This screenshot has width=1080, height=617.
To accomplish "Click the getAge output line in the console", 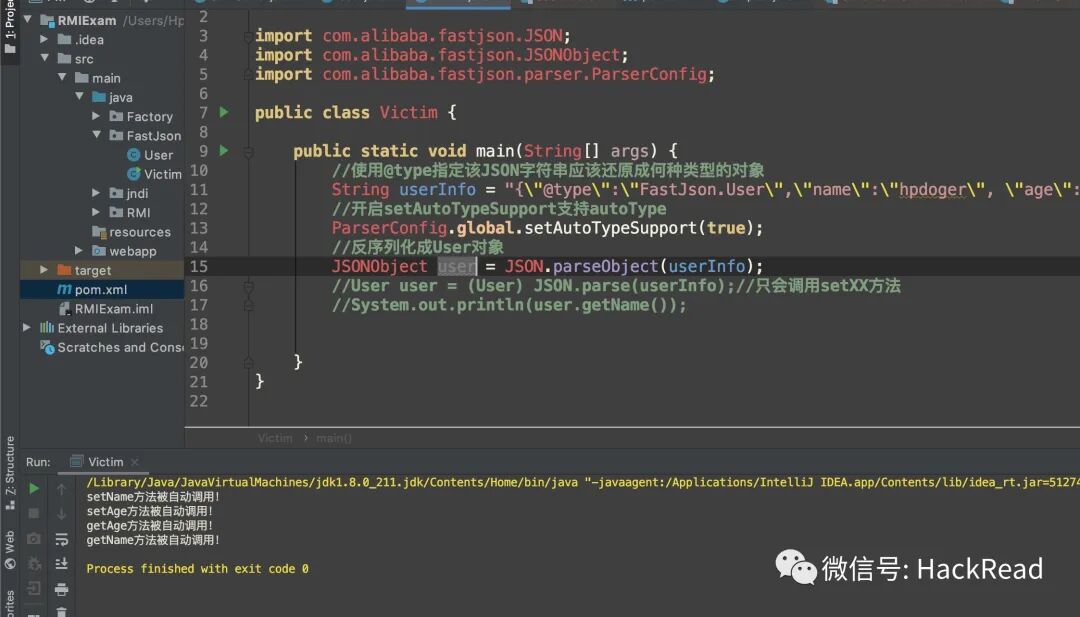I will click(149, 525).
